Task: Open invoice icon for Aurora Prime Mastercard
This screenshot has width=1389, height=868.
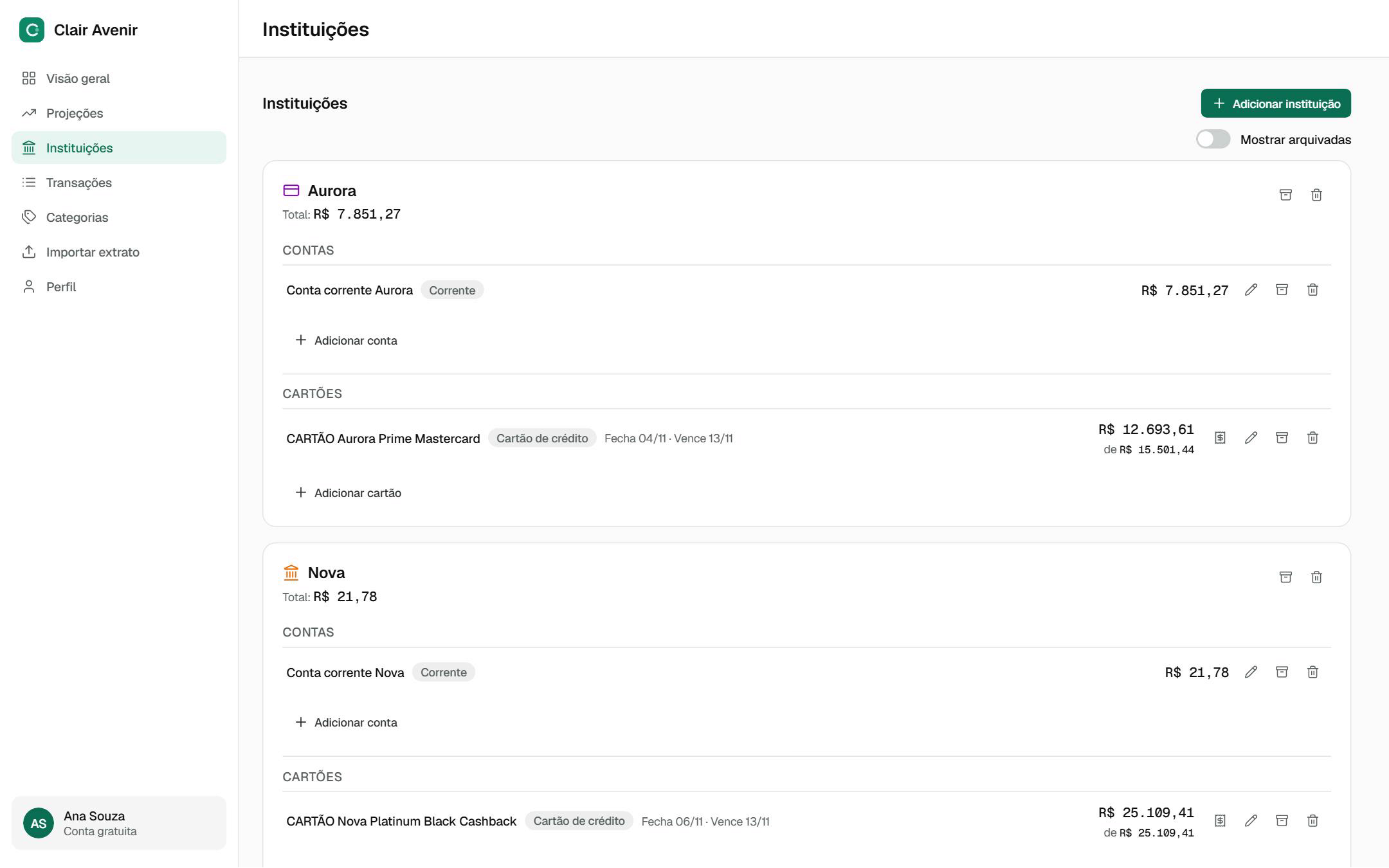Action: click(x=1220, y=438)
